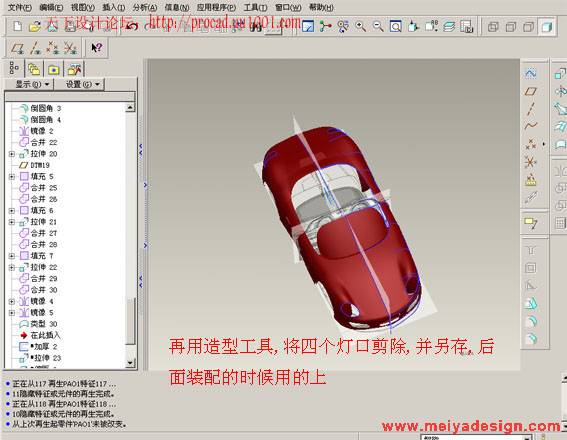The width and height of the screenshot is (567, 440).
Task: Open the 设置 button in model tree
Action: [x=82, y=84]
